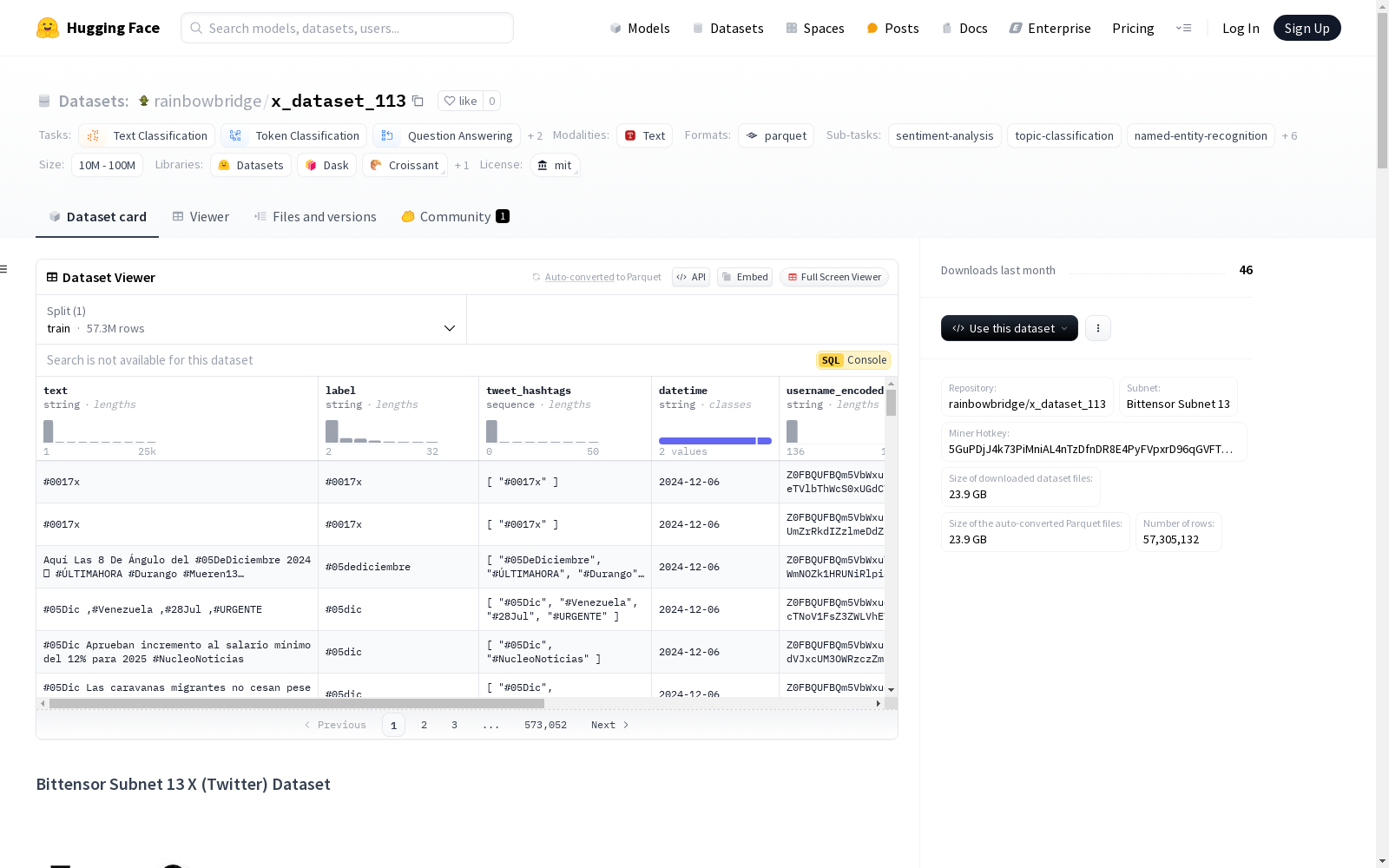
Task: Click the named-entity-recognition sub-task tag
Action: [x=1201, y=136]
